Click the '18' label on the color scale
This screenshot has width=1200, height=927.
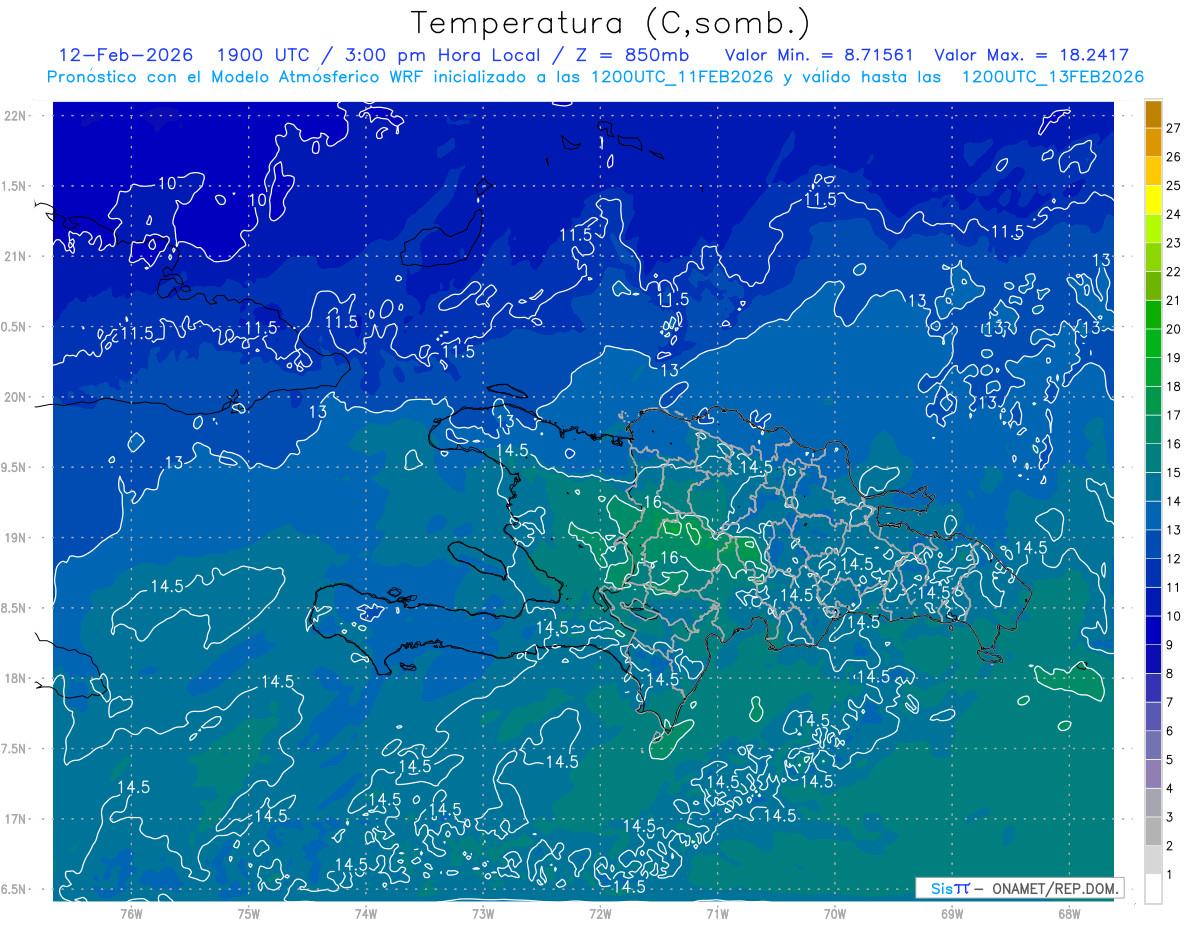[1174, 387]
